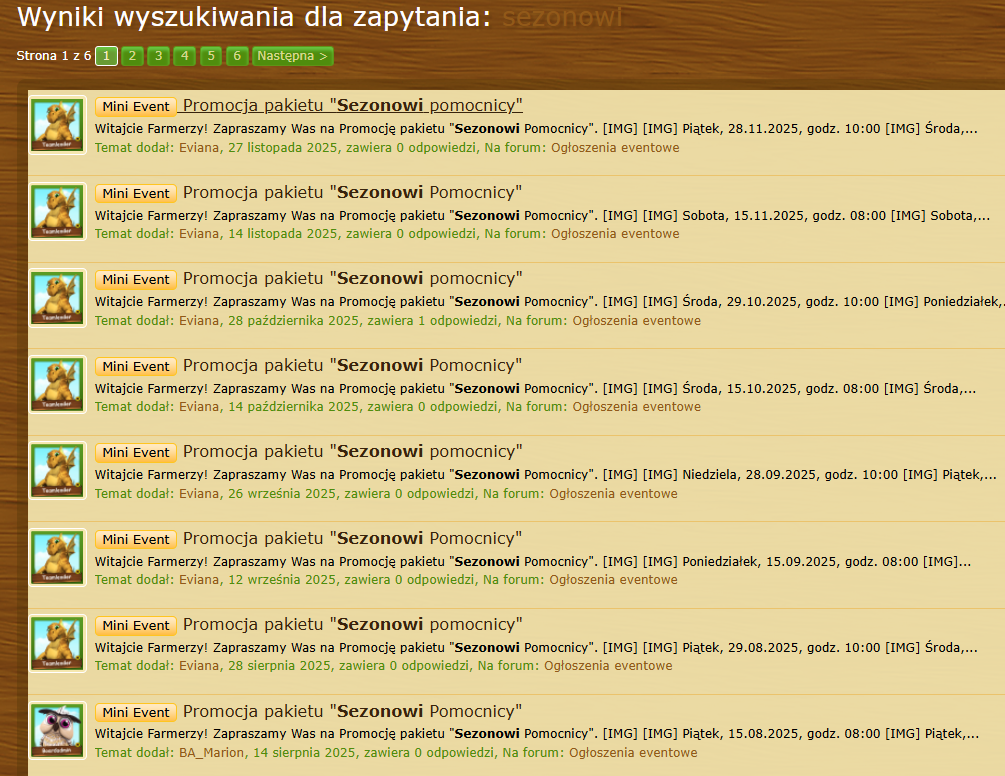Click the Mini Event badge on the 15.11.2025 topic
Image resolution: width=1005 pixels, height=776 pixels.
click(136, 193)
